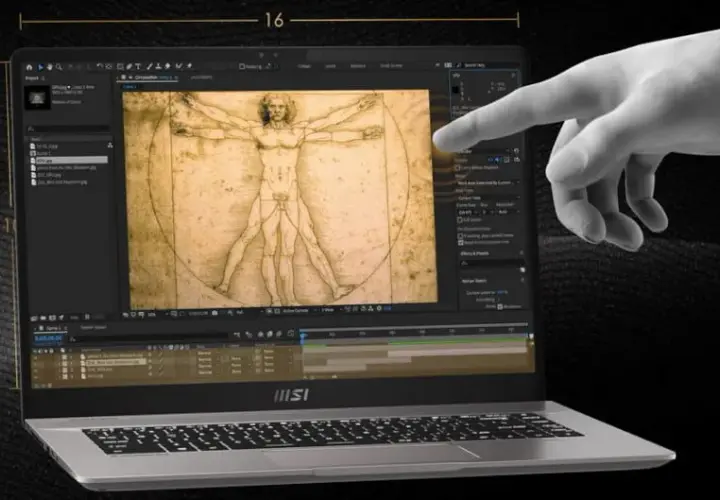This screenshot has width=720, height=500.
Task: Open the Graph Editor icon
Action: pos(291,334)
